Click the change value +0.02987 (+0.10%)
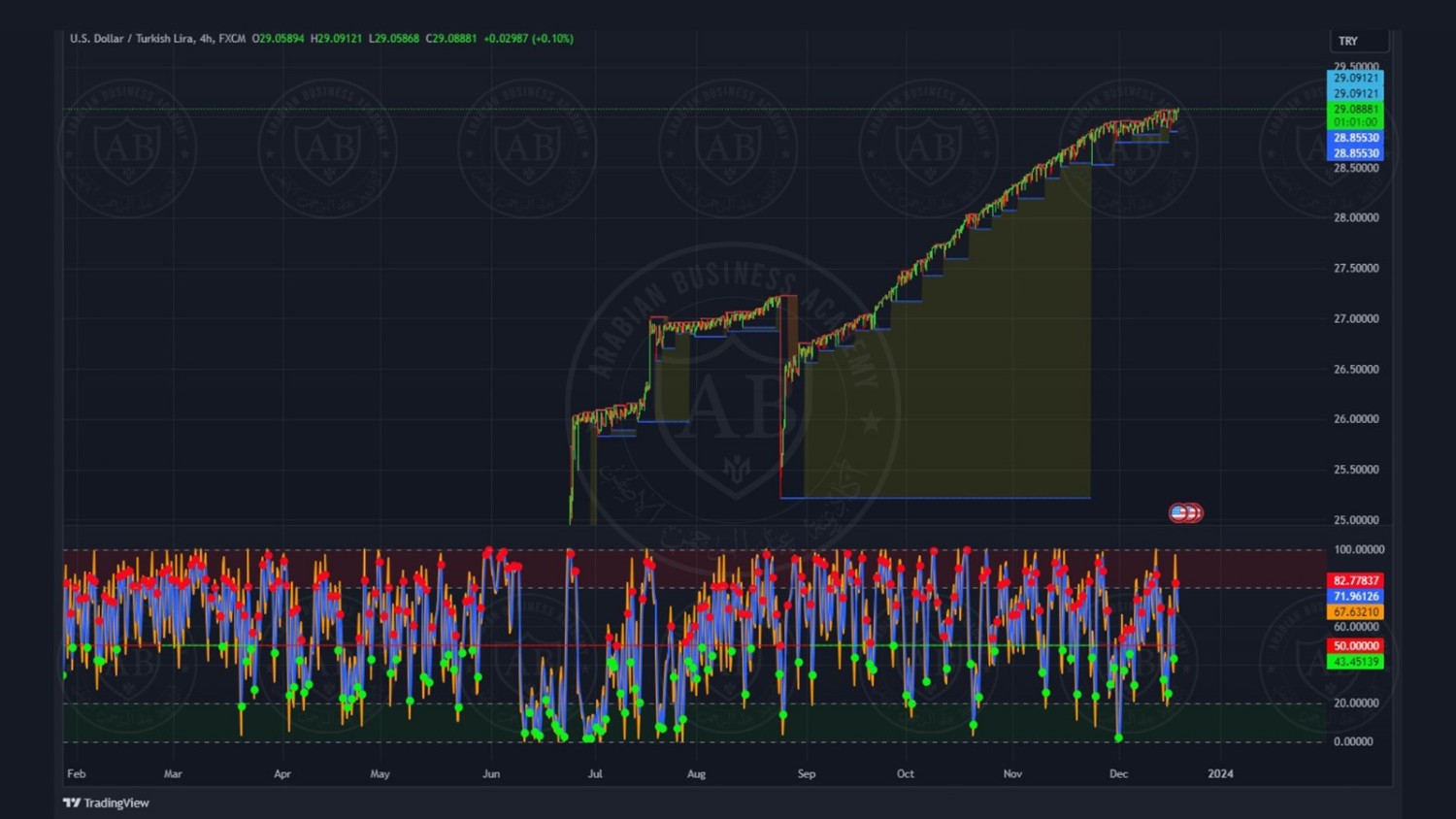 click(x=529, y=39)
